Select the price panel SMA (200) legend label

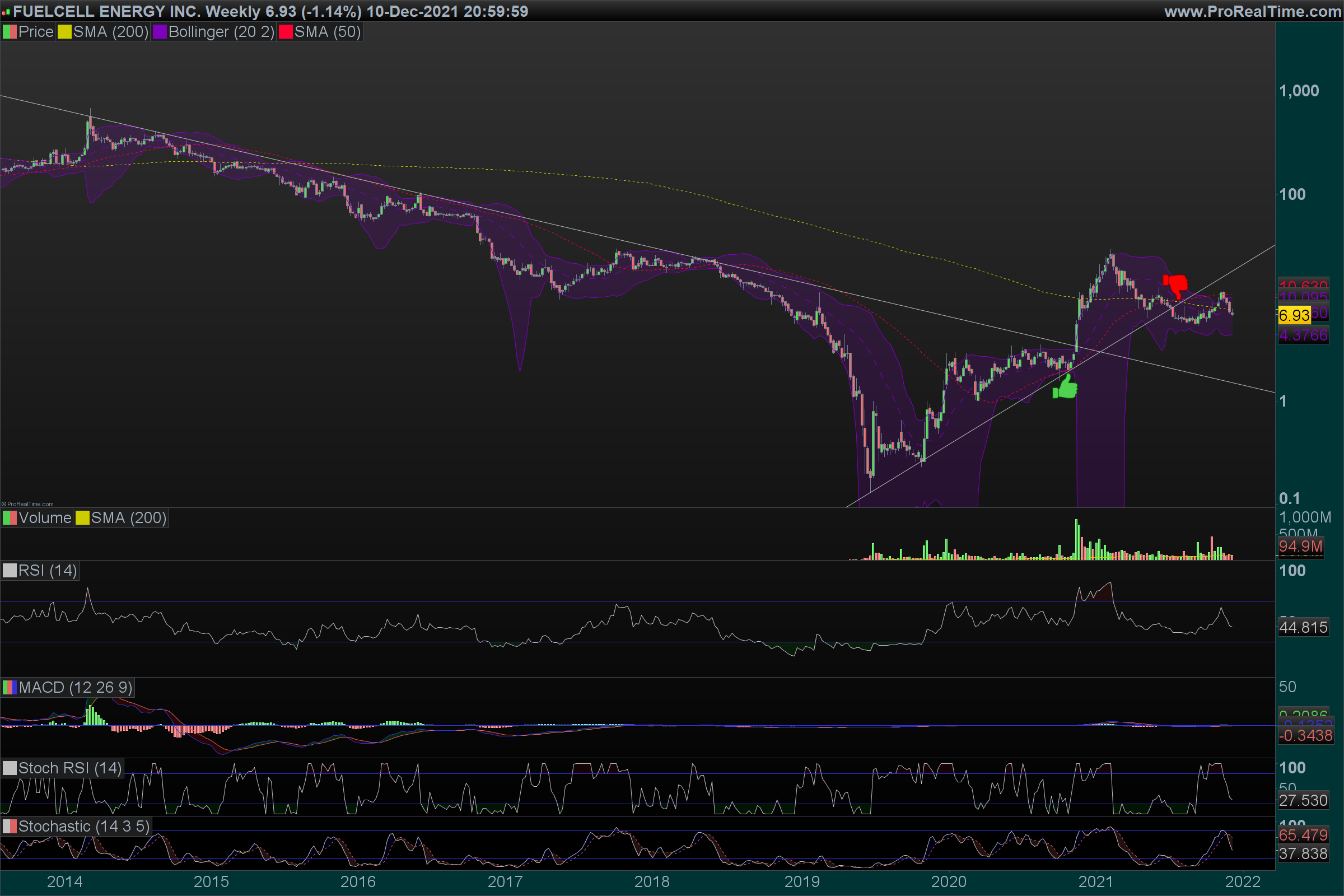110,32
